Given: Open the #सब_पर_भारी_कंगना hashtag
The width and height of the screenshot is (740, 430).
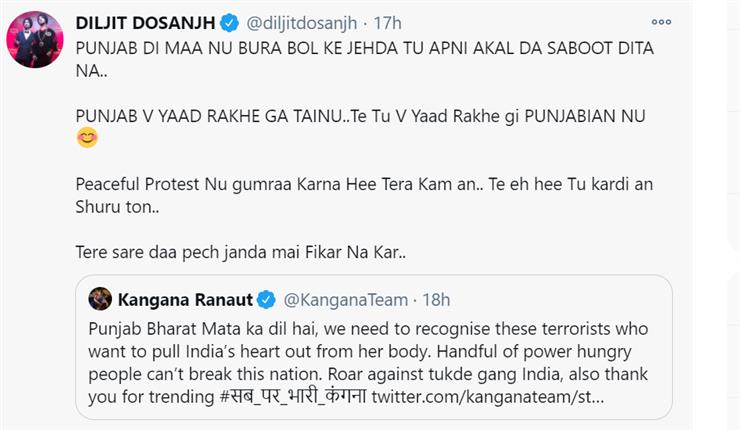Looking at the screenshot, I should (293, 396).
